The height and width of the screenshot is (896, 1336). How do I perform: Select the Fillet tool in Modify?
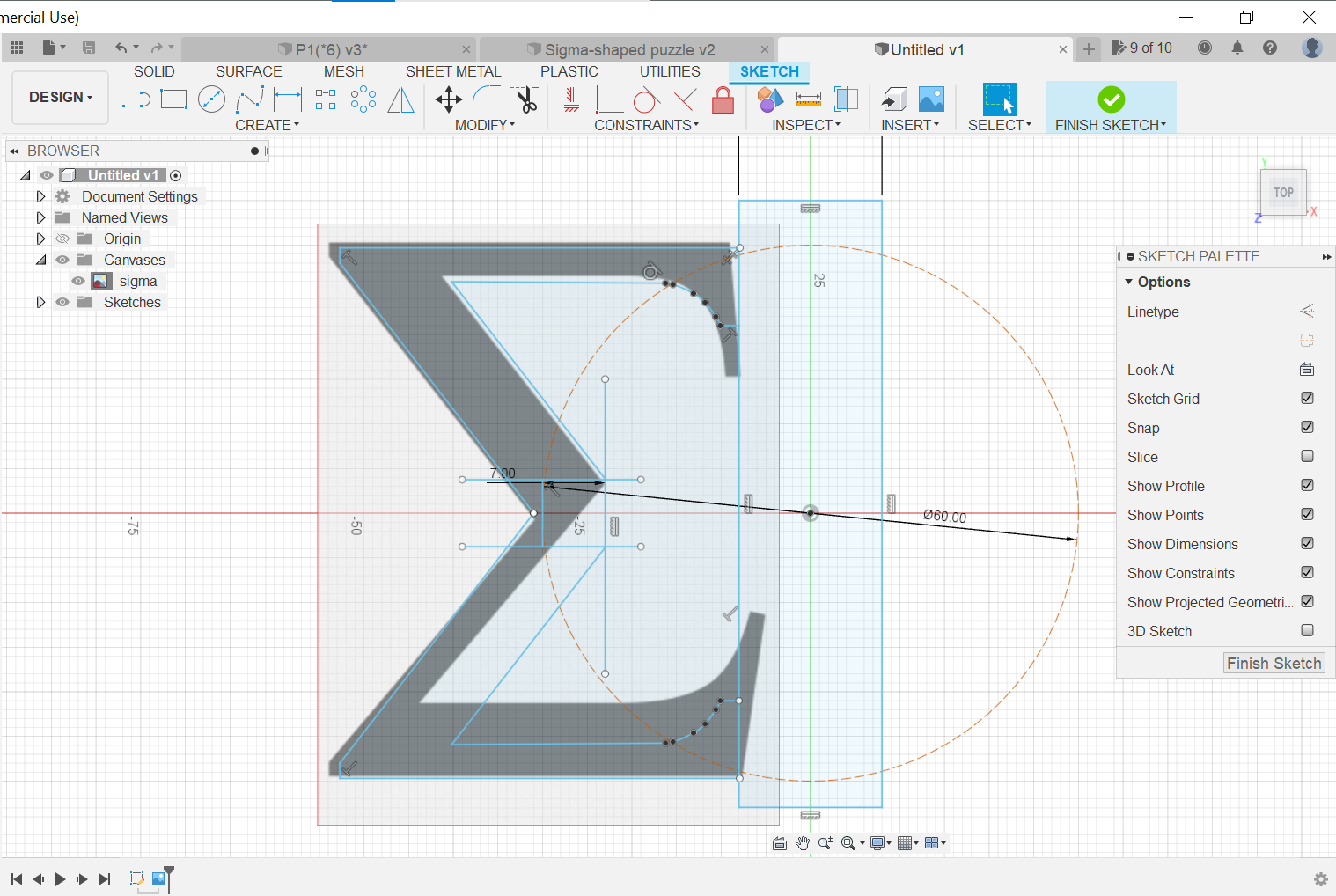[x=487, y=99]
